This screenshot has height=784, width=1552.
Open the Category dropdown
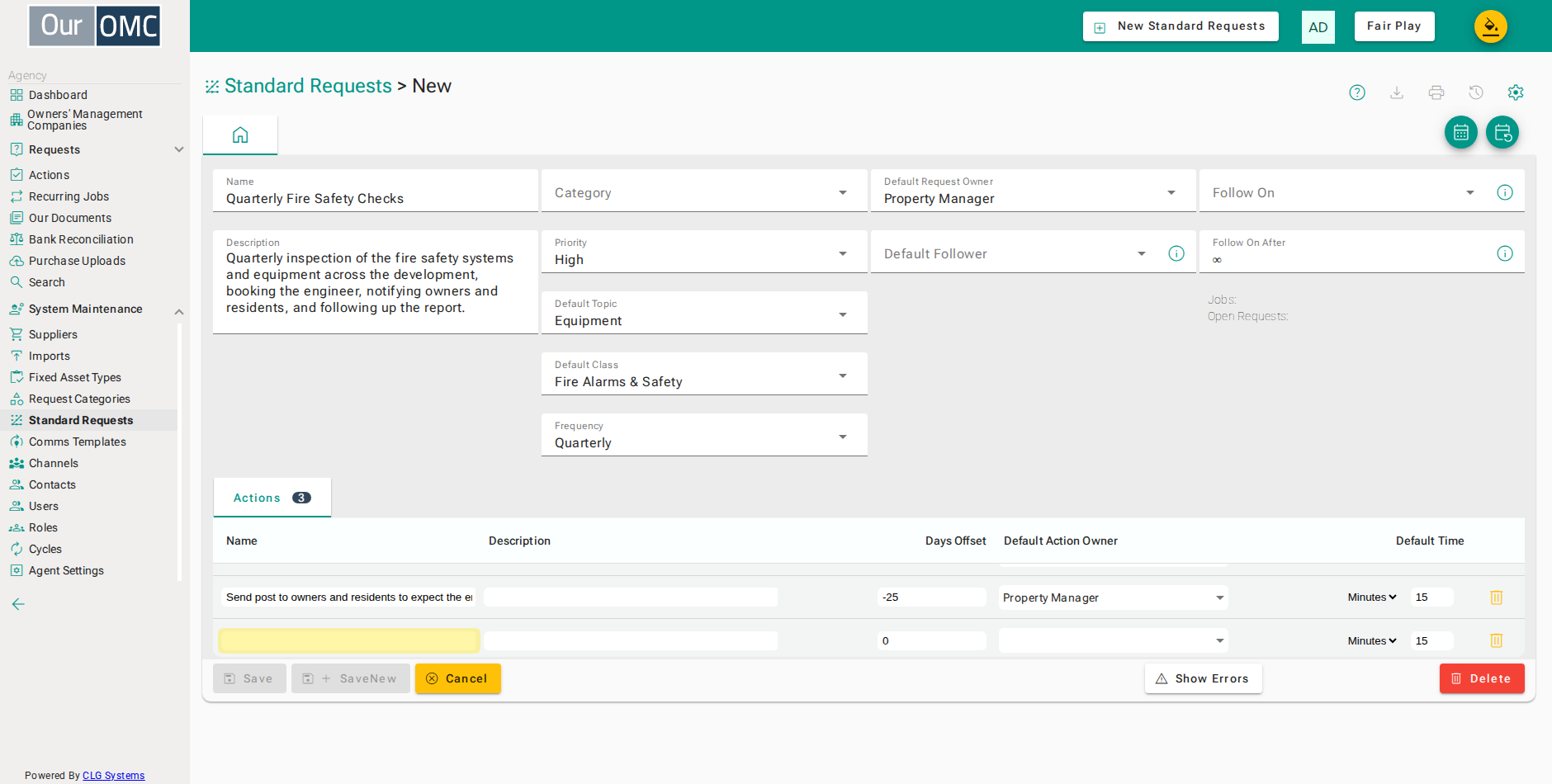point(704,191)
